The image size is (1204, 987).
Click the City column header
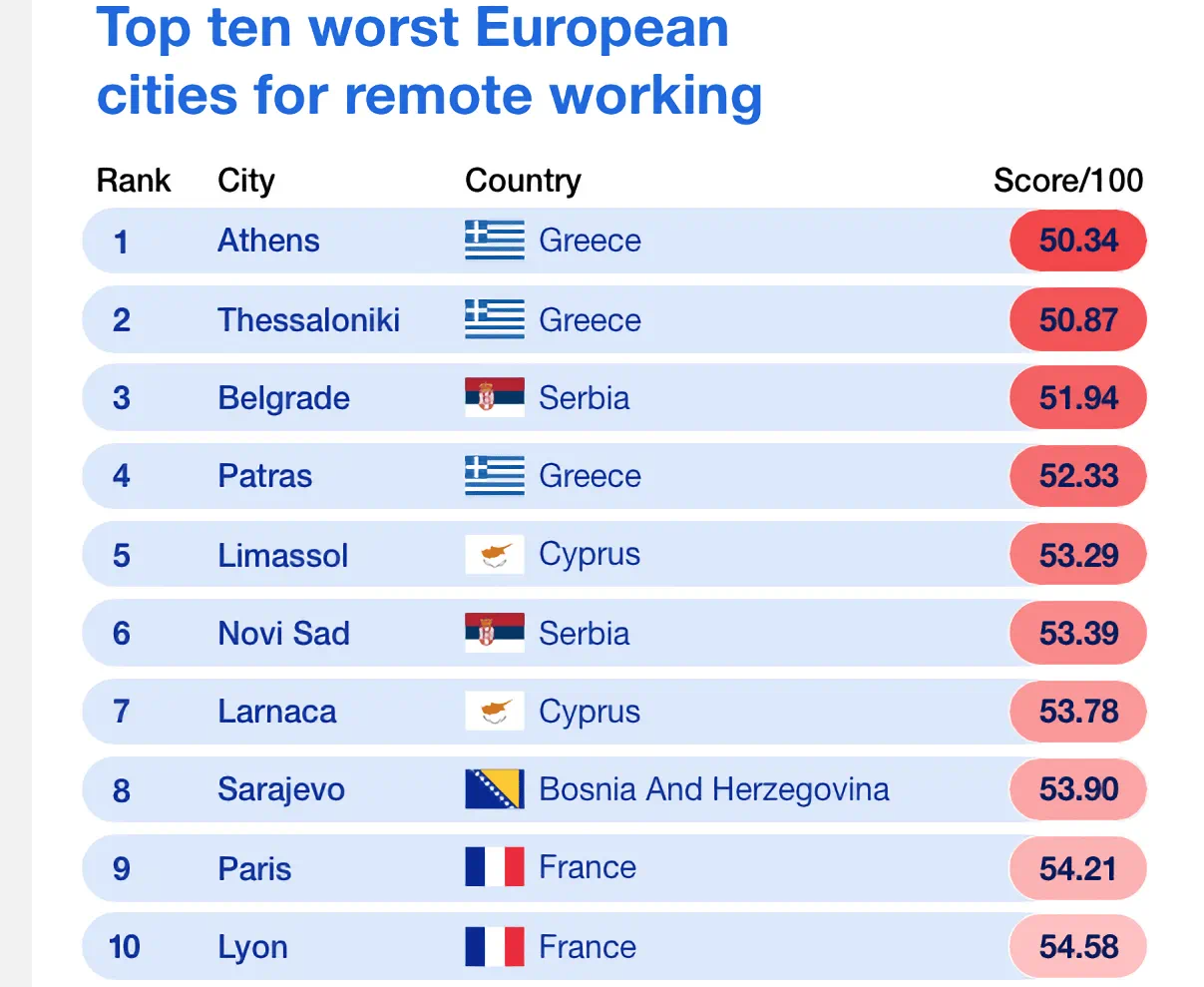click(246, 181)
